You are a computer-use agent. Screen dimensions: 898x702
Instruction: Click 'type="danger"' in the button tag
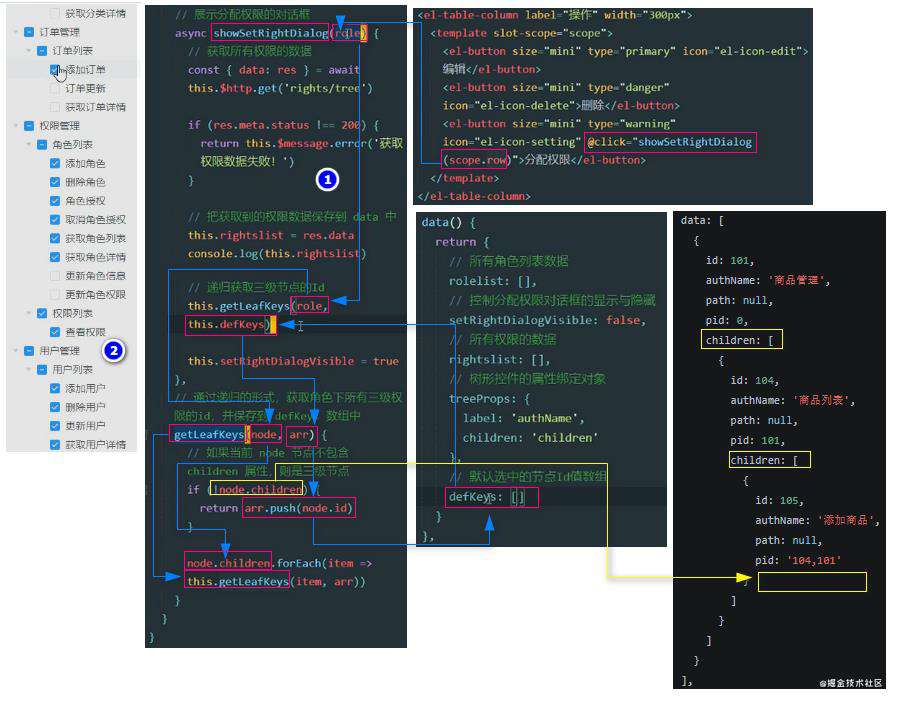[628, 88]
